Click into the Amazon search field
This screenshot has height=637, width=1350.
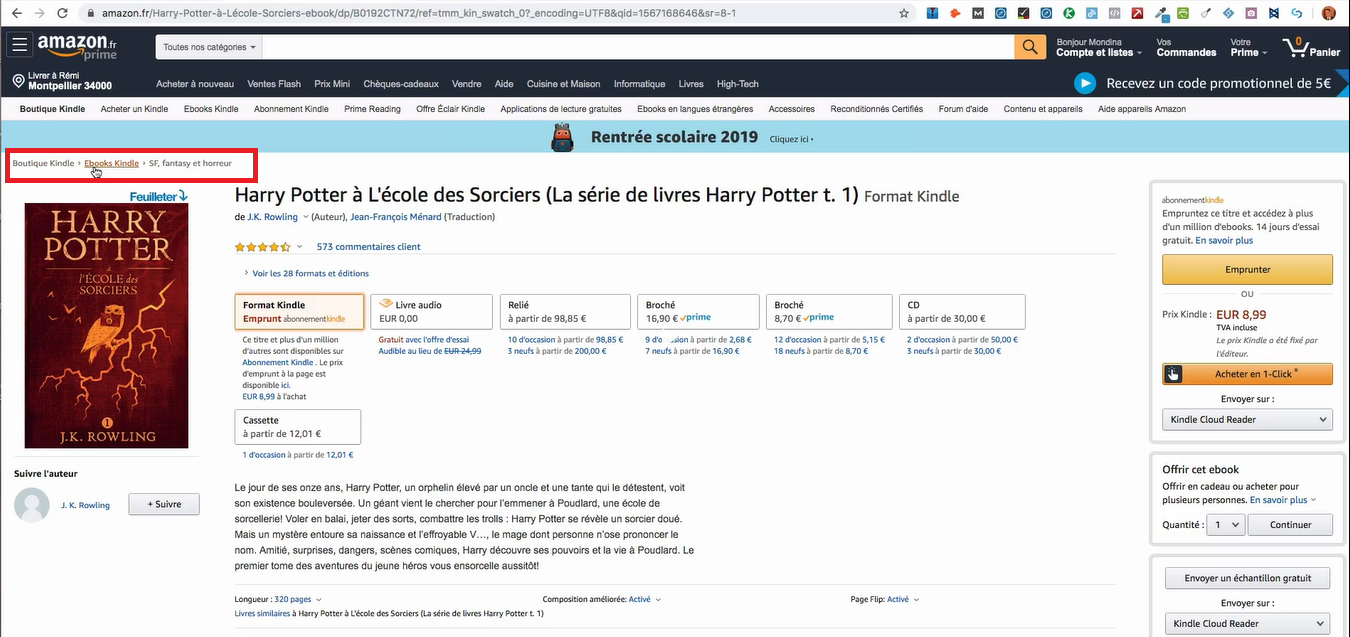(639, 47)
